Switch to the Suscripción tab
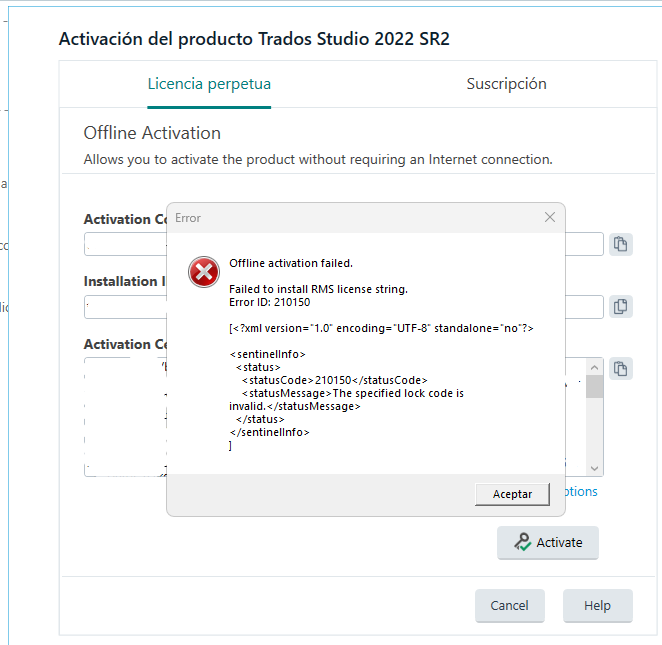 pyautogui.click(x=506, y=84)
